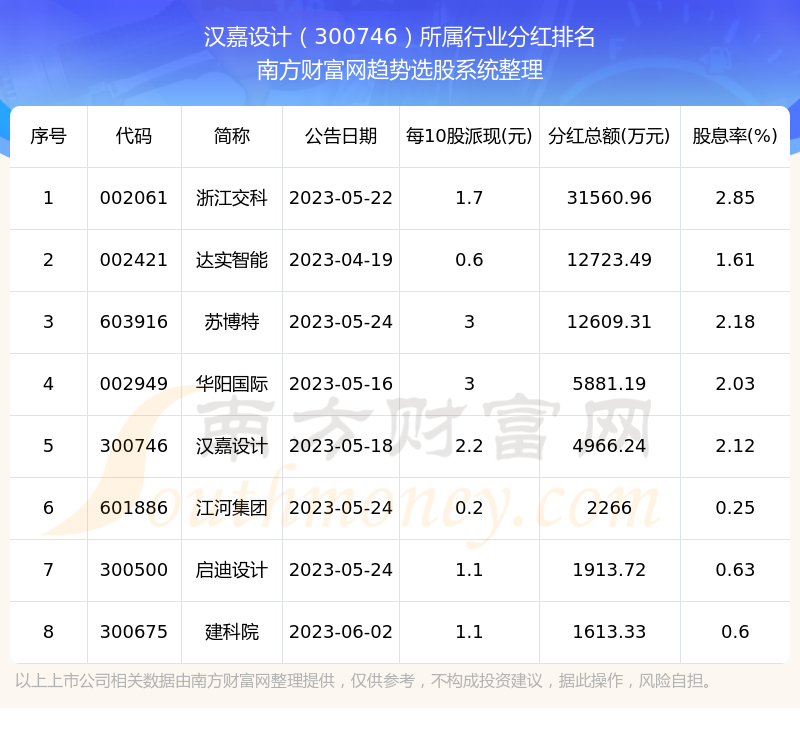Click dividend yield 2.18

click(735, 322)
